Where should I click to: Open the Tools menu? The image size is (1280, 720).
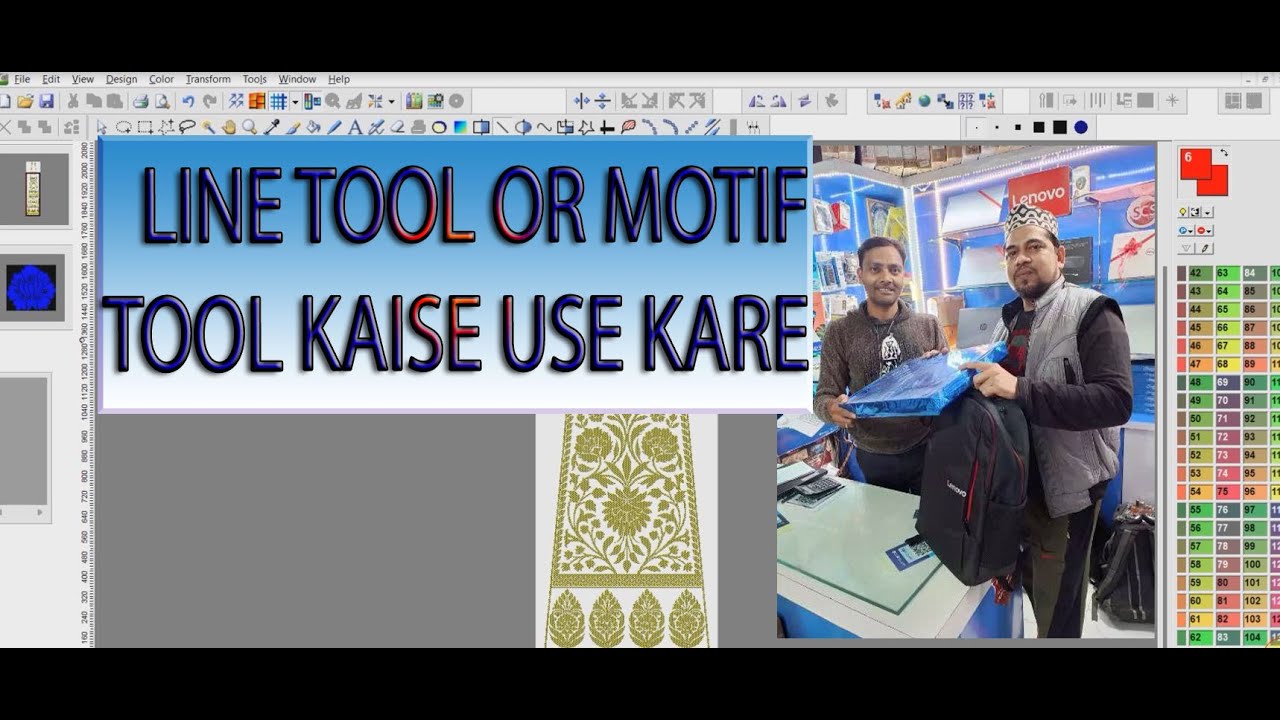[x=255, y=79]
